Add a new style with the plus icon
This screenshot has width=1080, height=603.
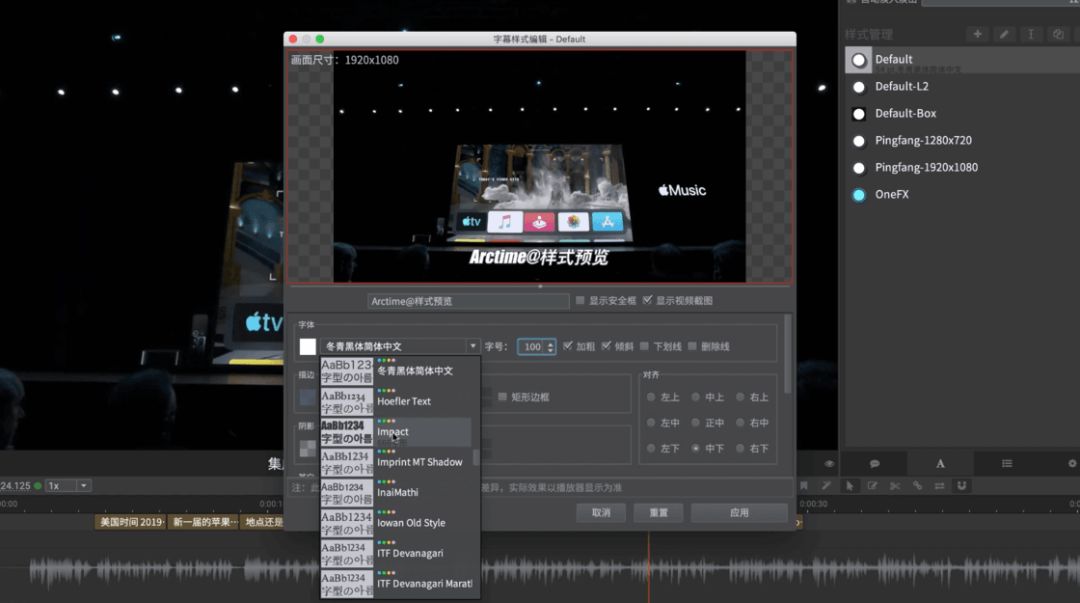coord(977,34)
